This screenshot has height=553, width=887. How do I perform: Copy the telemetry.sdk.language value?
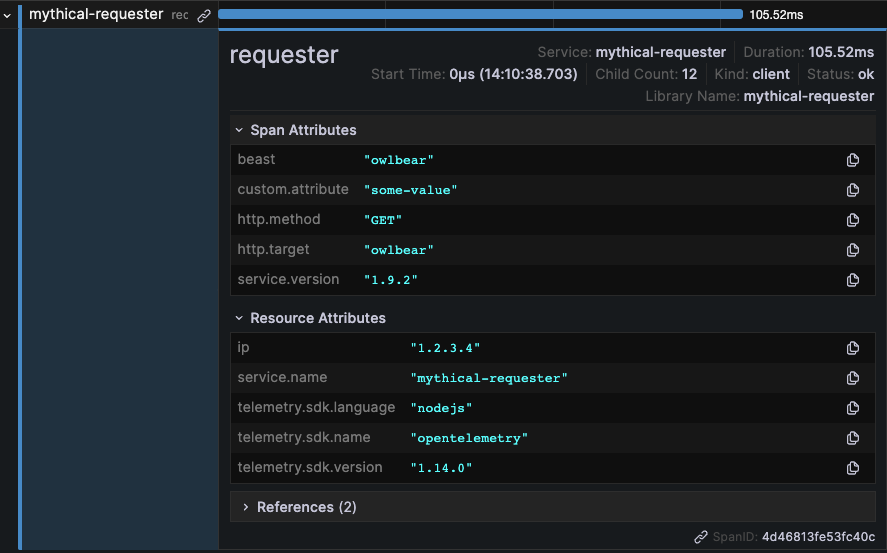coord(853,408)
